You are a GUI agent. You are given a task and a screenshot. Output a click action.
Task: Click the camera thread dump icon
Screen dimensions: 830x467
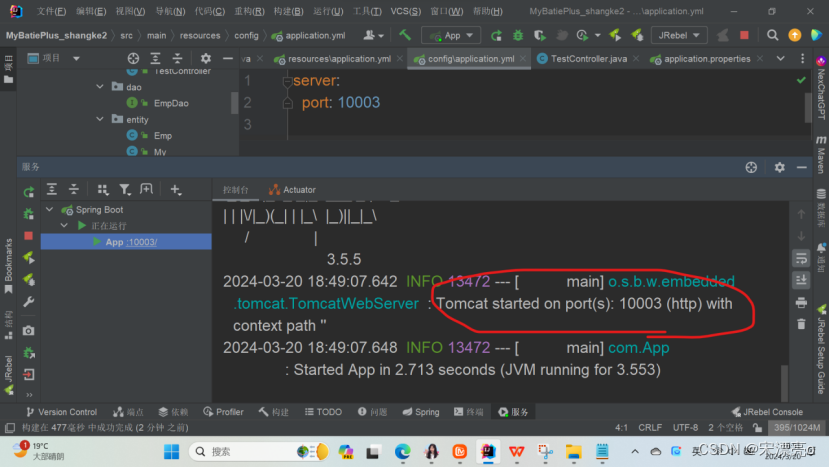click(x=29, y=331)
